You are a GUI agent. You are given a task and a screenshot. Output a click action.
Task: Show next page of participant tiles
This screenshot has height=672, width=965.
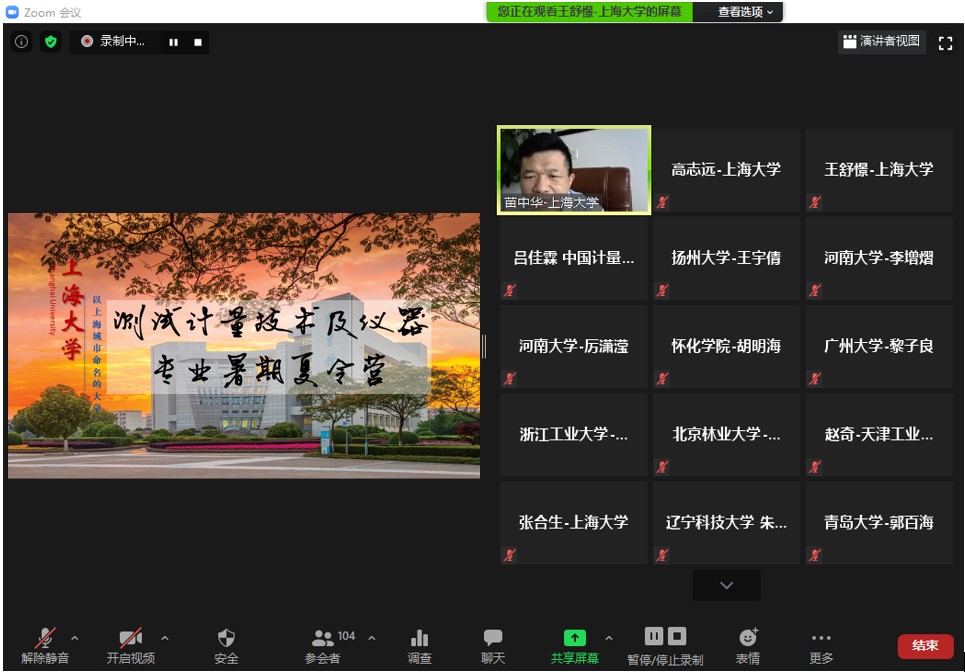point(726,585)
